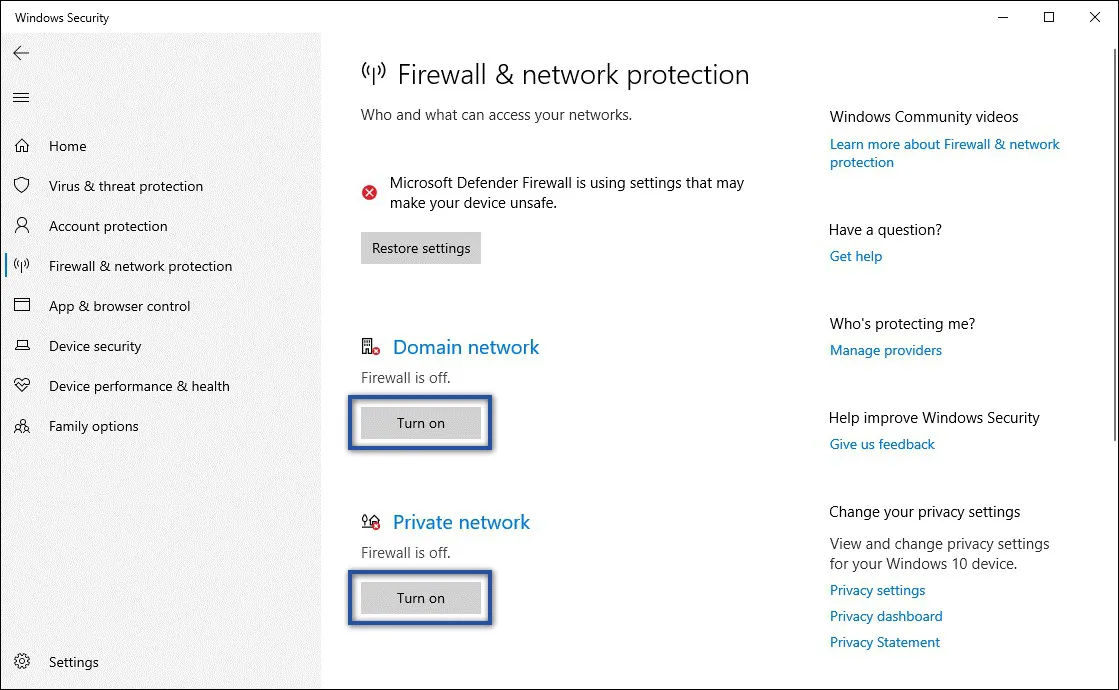Screen dimensions: 1119x690
Task: Turn on the Domain network firewall
Action: click(x=420, y=423)
